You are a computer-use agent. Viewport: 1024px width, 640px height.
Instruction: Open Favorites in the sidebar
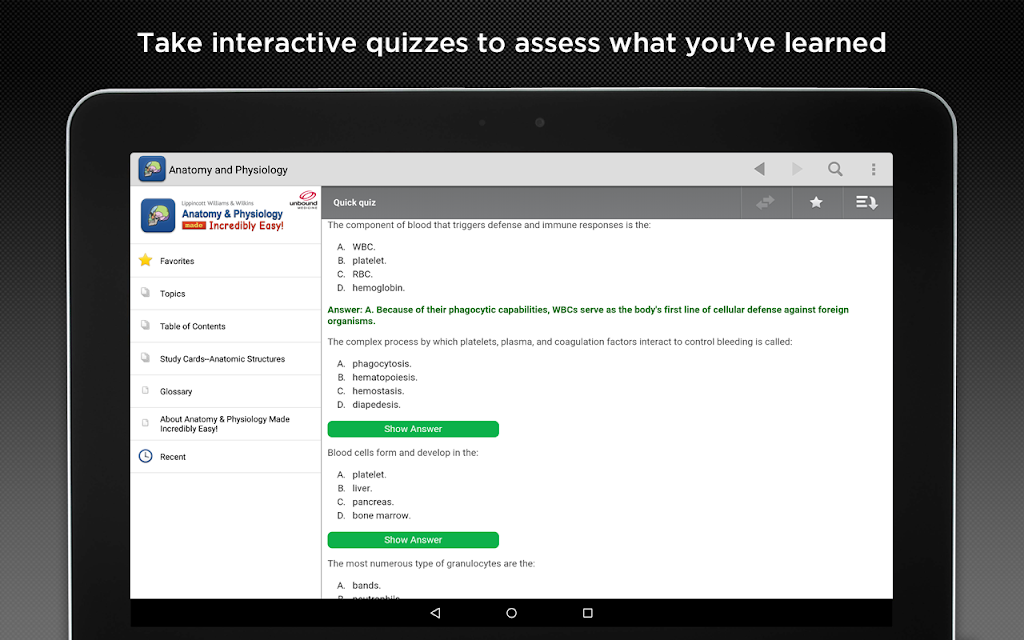[x=225, y=261]
